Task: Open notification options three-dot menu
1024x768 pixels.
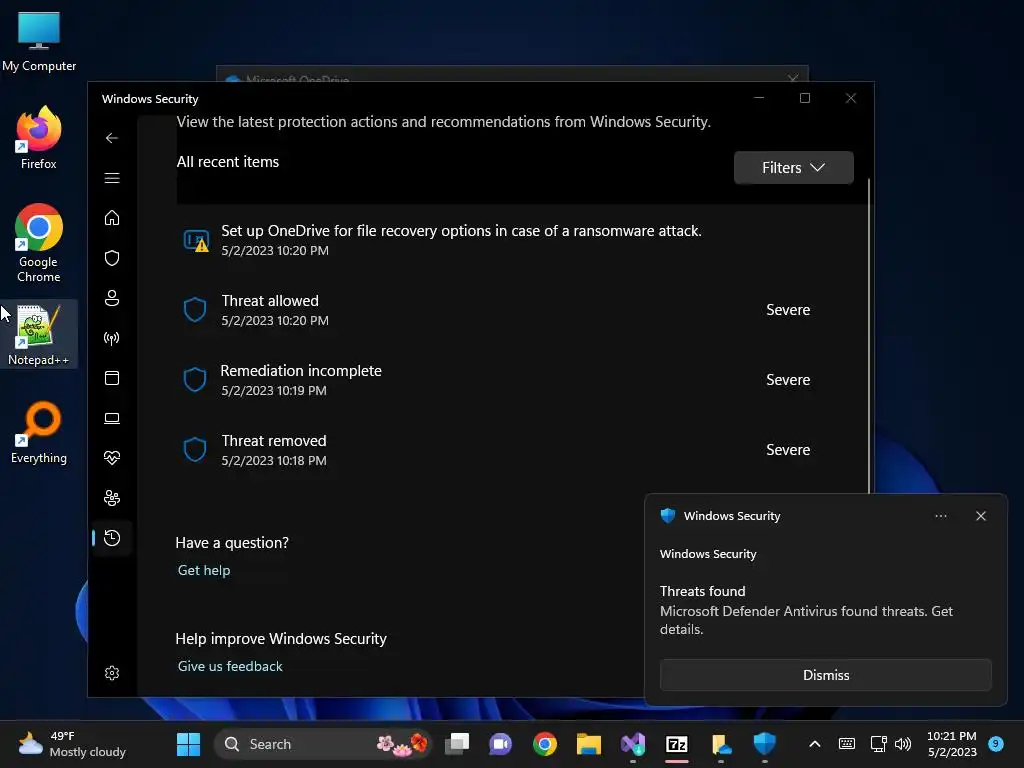Action: point(940,516)
